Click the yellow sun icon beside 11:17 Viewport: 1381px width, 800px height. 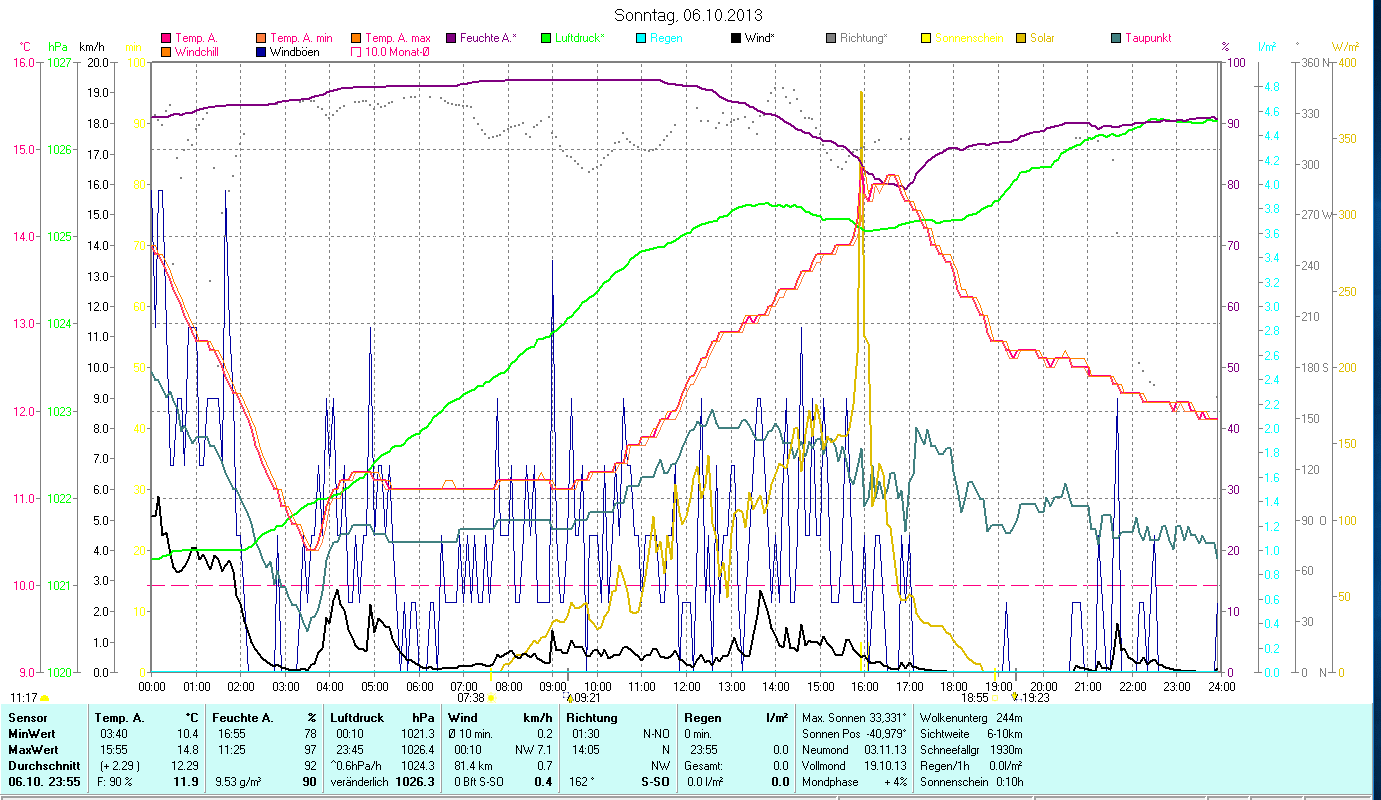[44, 698]
